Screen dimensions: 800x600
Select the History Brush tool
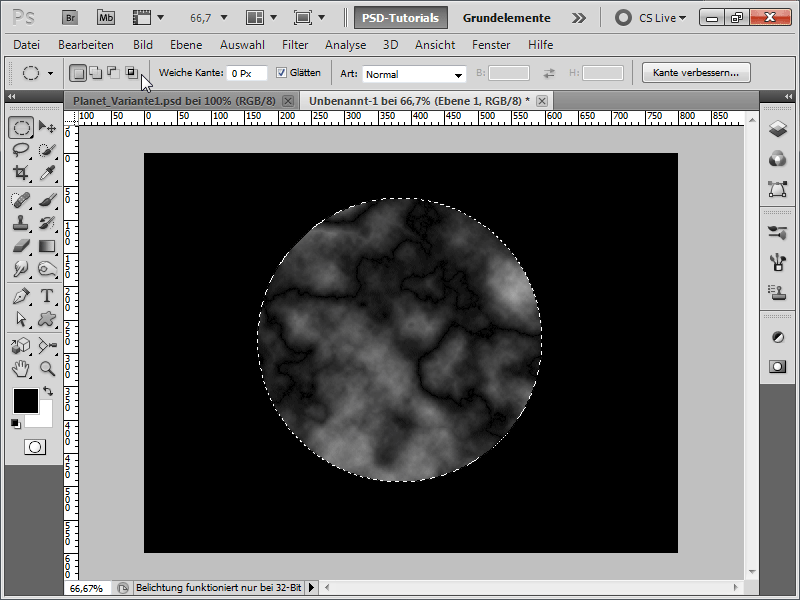[x=47, y=223]
